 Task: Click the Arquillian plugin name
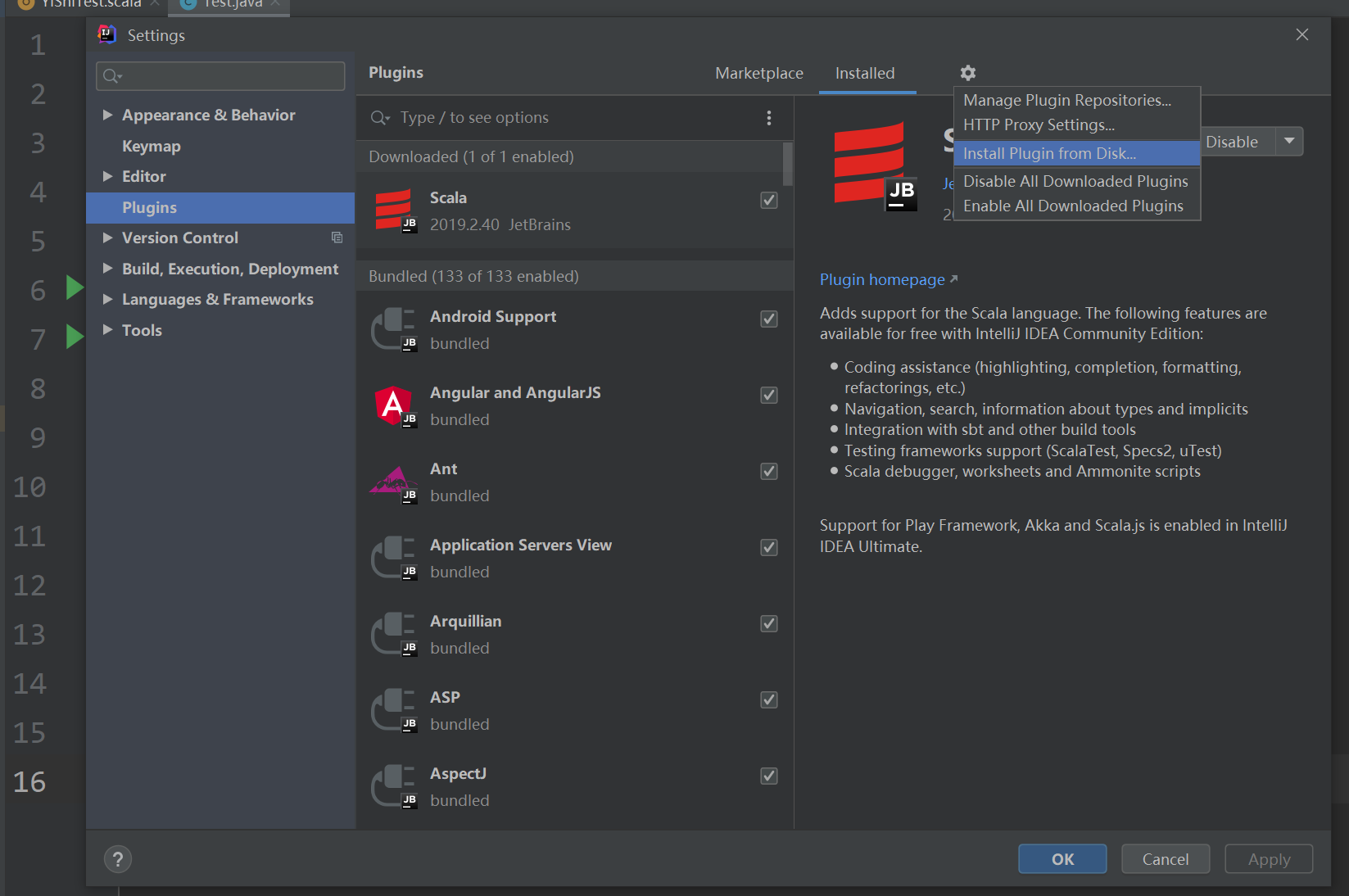[x=465, y=621]
